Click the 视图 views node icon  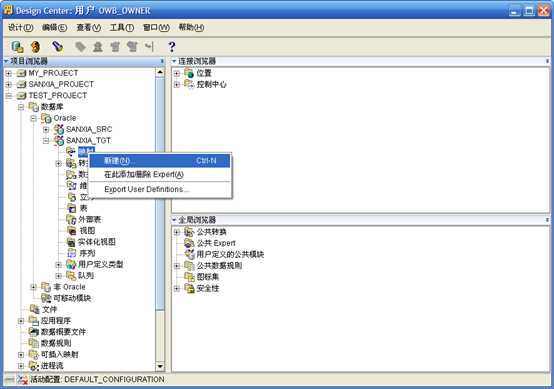pyautogui.click(x=72, y=231)
